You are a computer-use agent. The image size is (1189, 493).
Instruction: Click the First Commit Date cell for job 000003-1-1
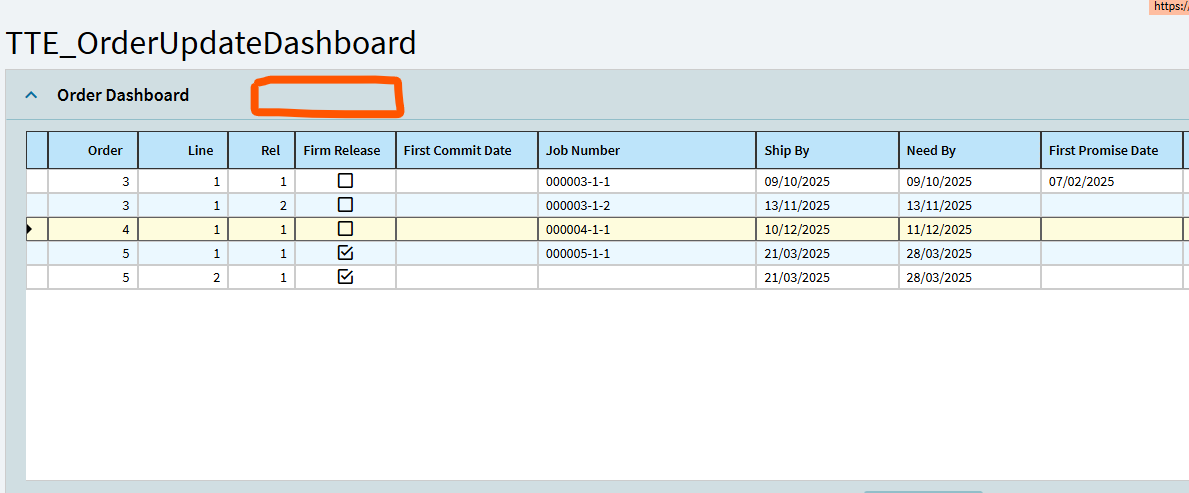click(467, 181)
